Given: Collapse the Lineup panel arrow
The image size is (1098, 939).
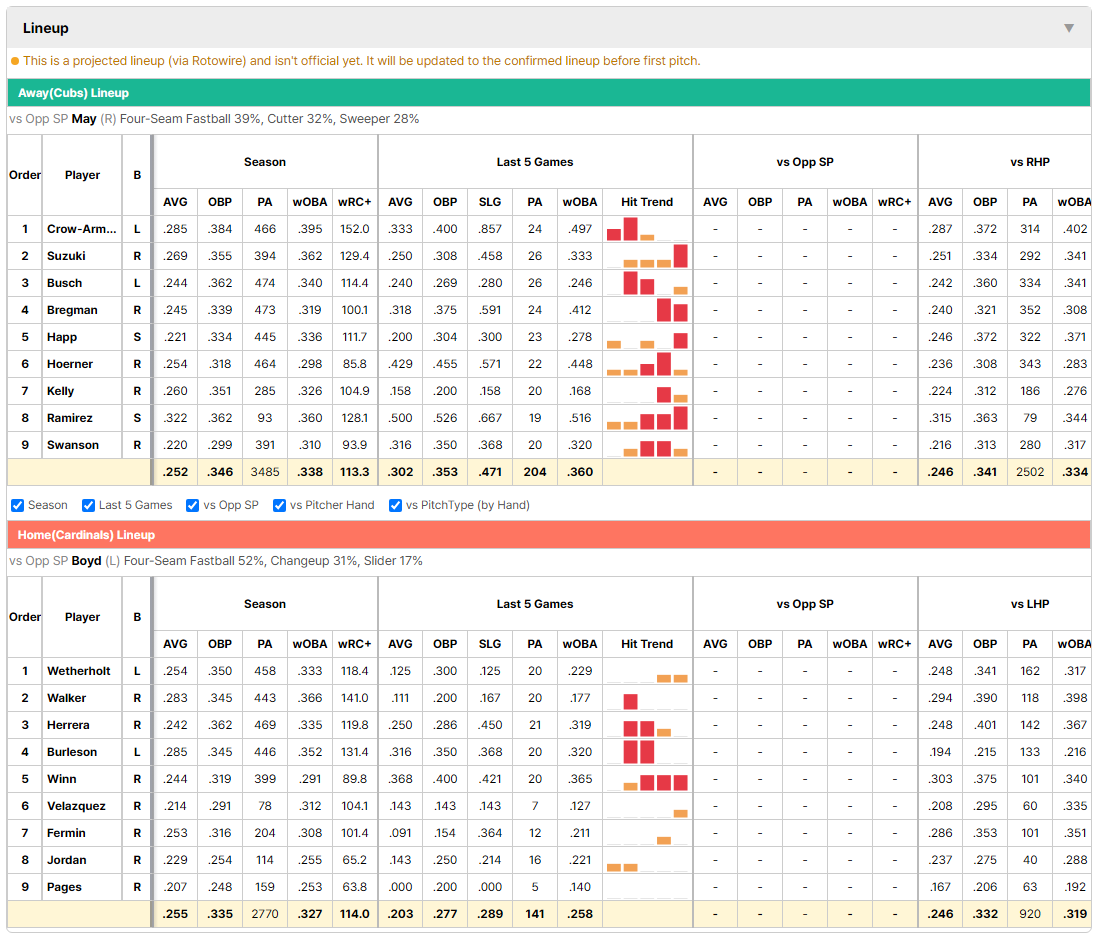Looking at the screenshot, I should pos(1069,28).
